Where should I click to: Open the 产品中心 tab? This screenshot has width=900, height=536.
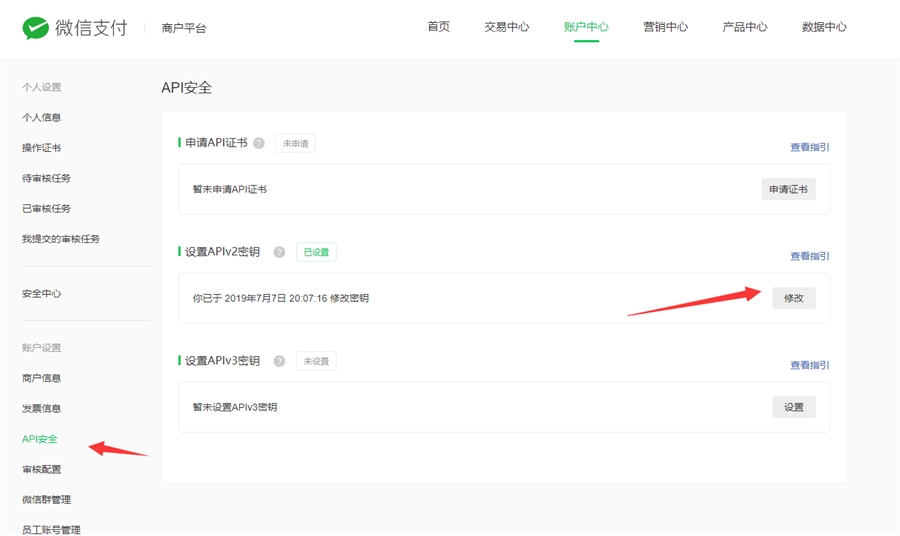click(745, 27)
